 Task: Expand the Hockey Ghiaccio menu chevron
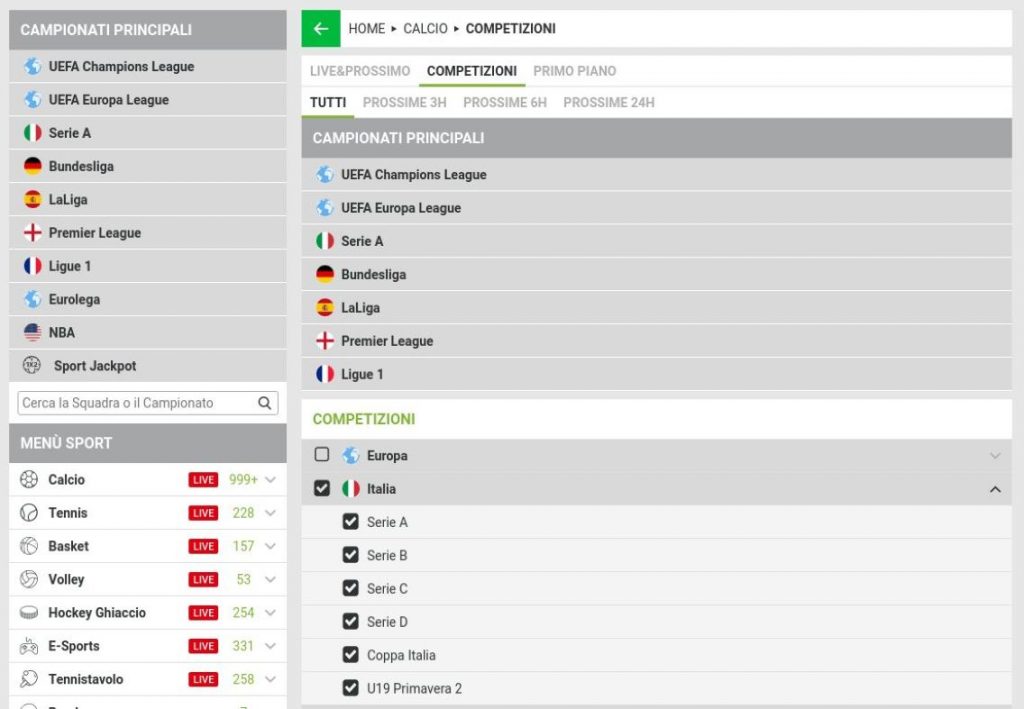[x=270, y=613]
